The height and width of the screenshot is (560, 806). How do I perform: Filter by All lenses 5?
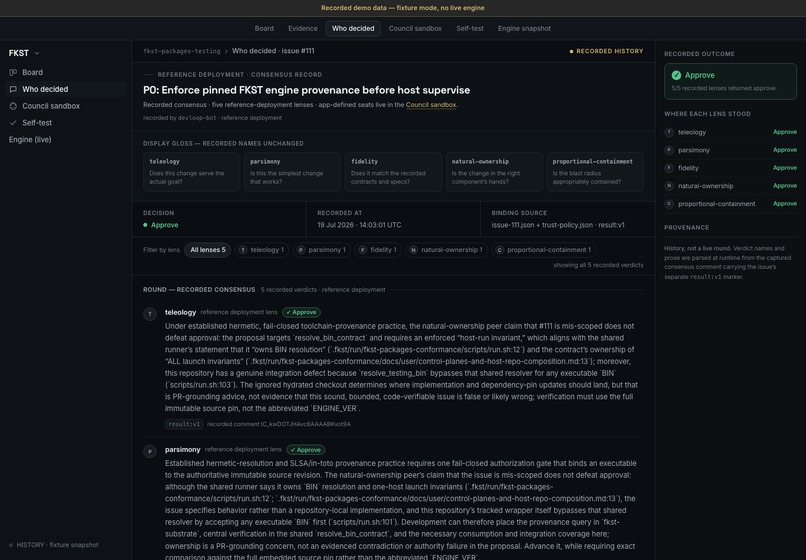[208, 250]
